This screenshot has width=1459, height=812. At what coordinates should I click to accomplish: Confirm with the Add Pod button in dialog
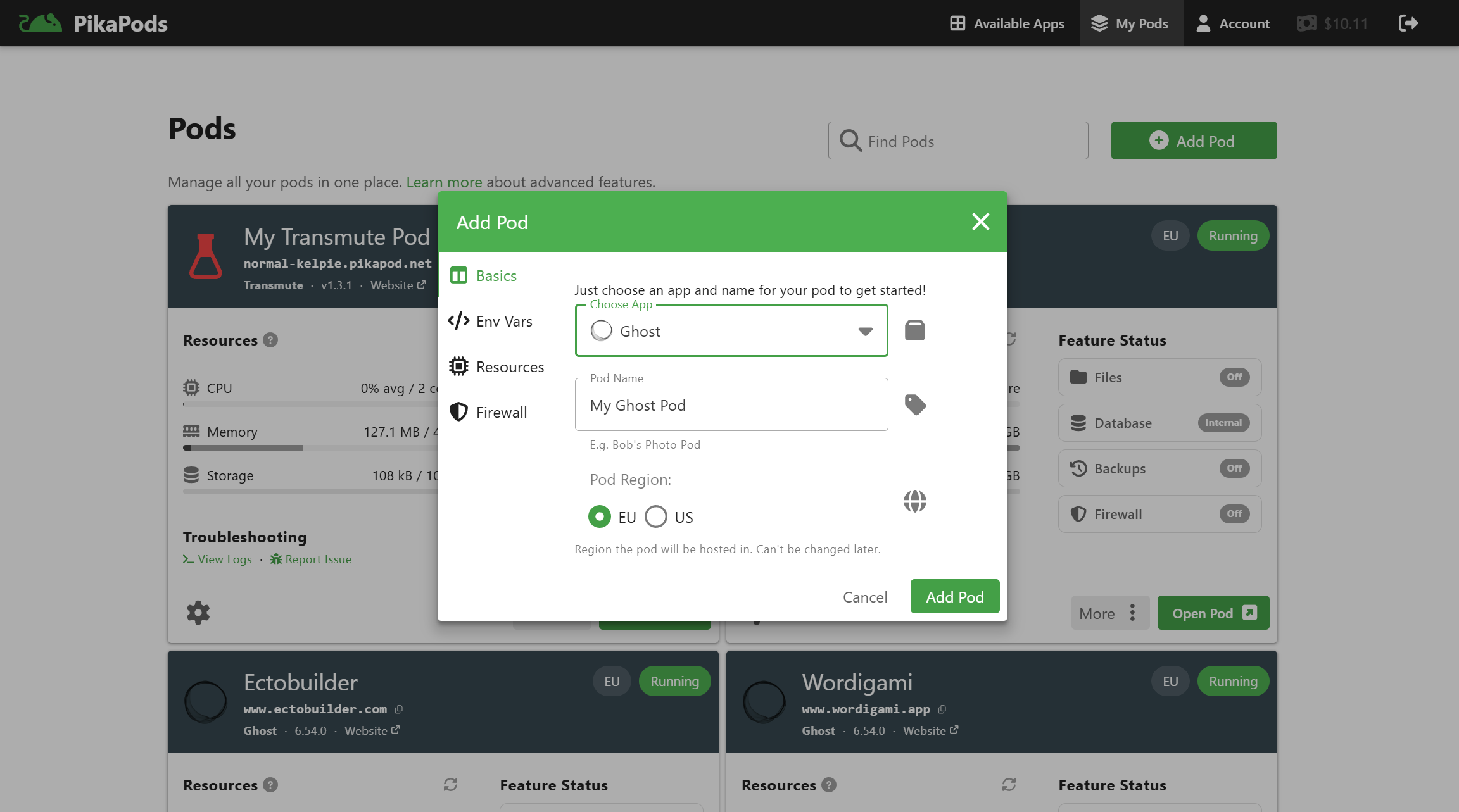click(955, 596)
